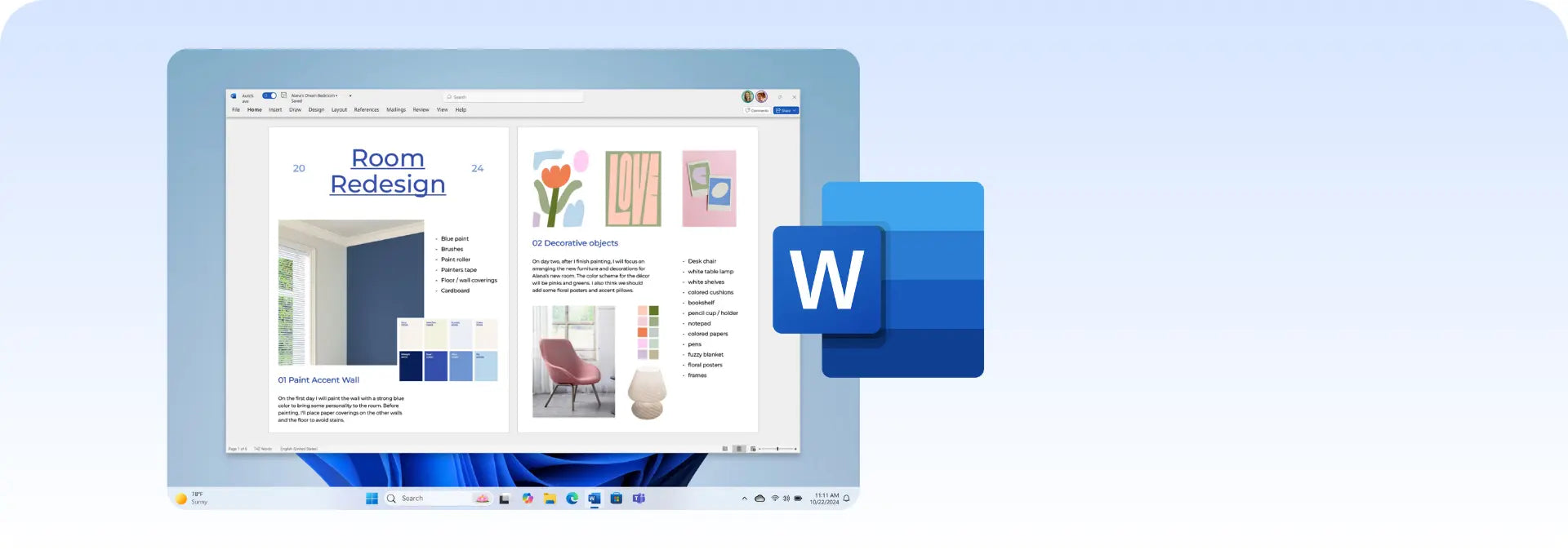Click the Save icon in title bar
The width and height of the screenshot is (1568, 559).
pos(283,95)
